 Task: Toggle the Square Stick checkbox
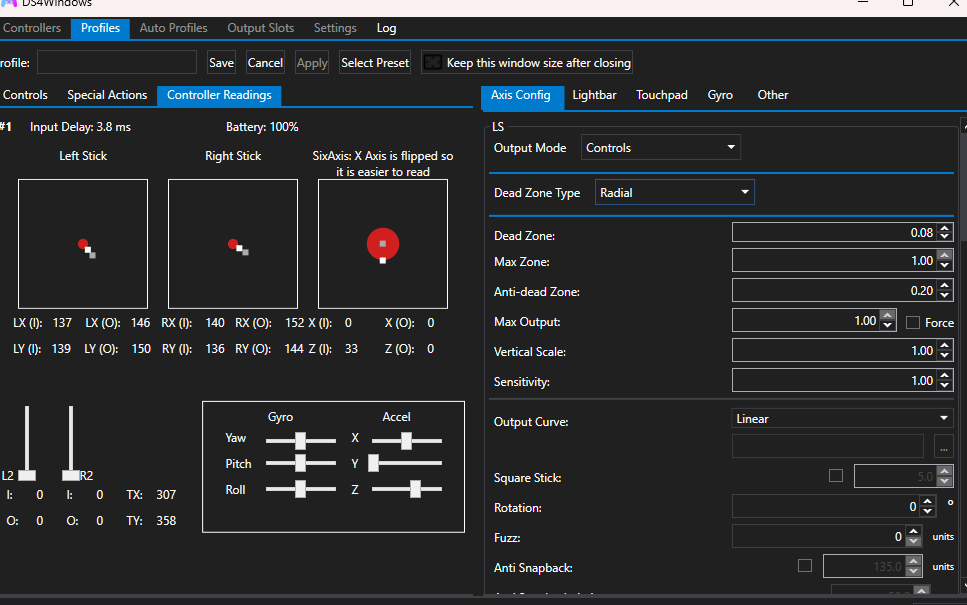point(836,476)
